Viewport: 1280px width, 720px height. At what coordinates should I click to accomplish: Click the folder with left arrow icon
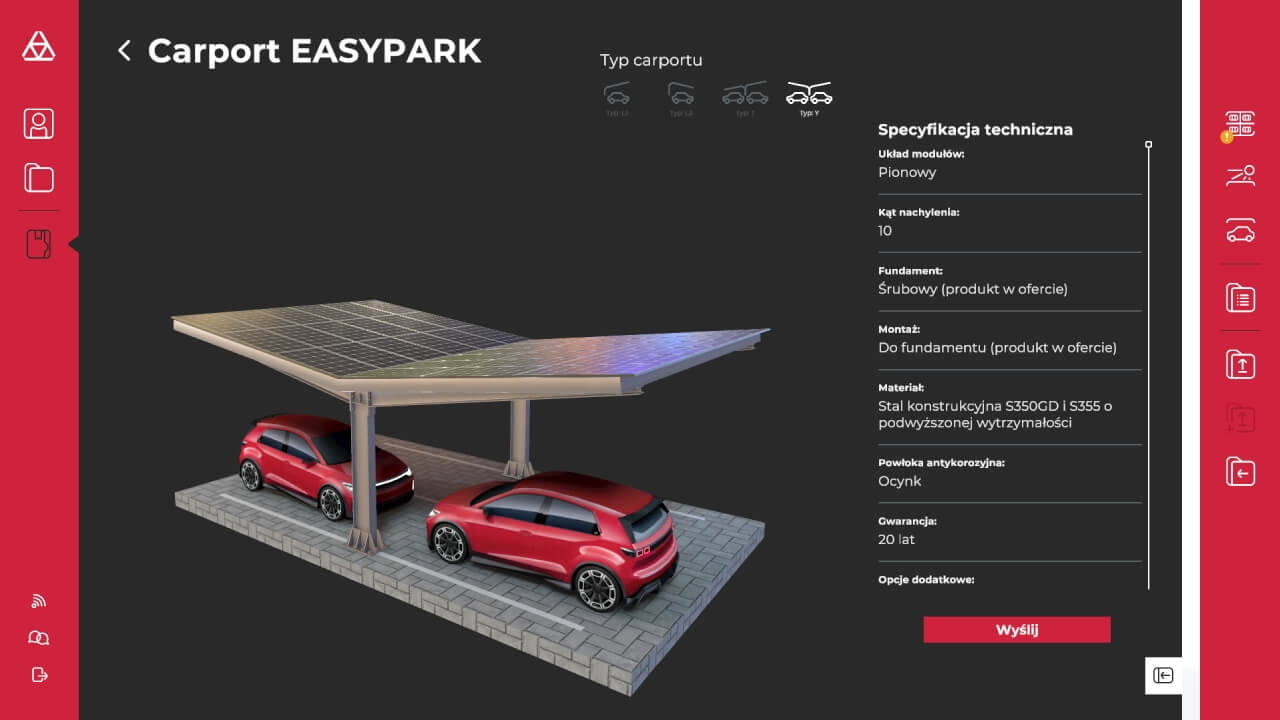[1240, 471]
